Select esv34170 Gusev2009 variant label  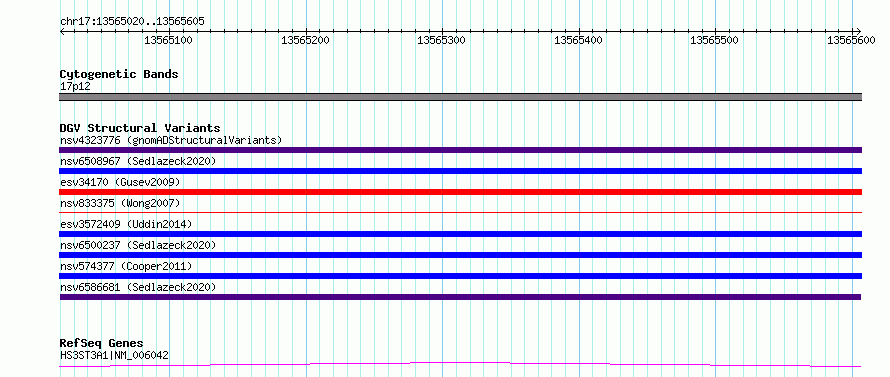(120, 182)
